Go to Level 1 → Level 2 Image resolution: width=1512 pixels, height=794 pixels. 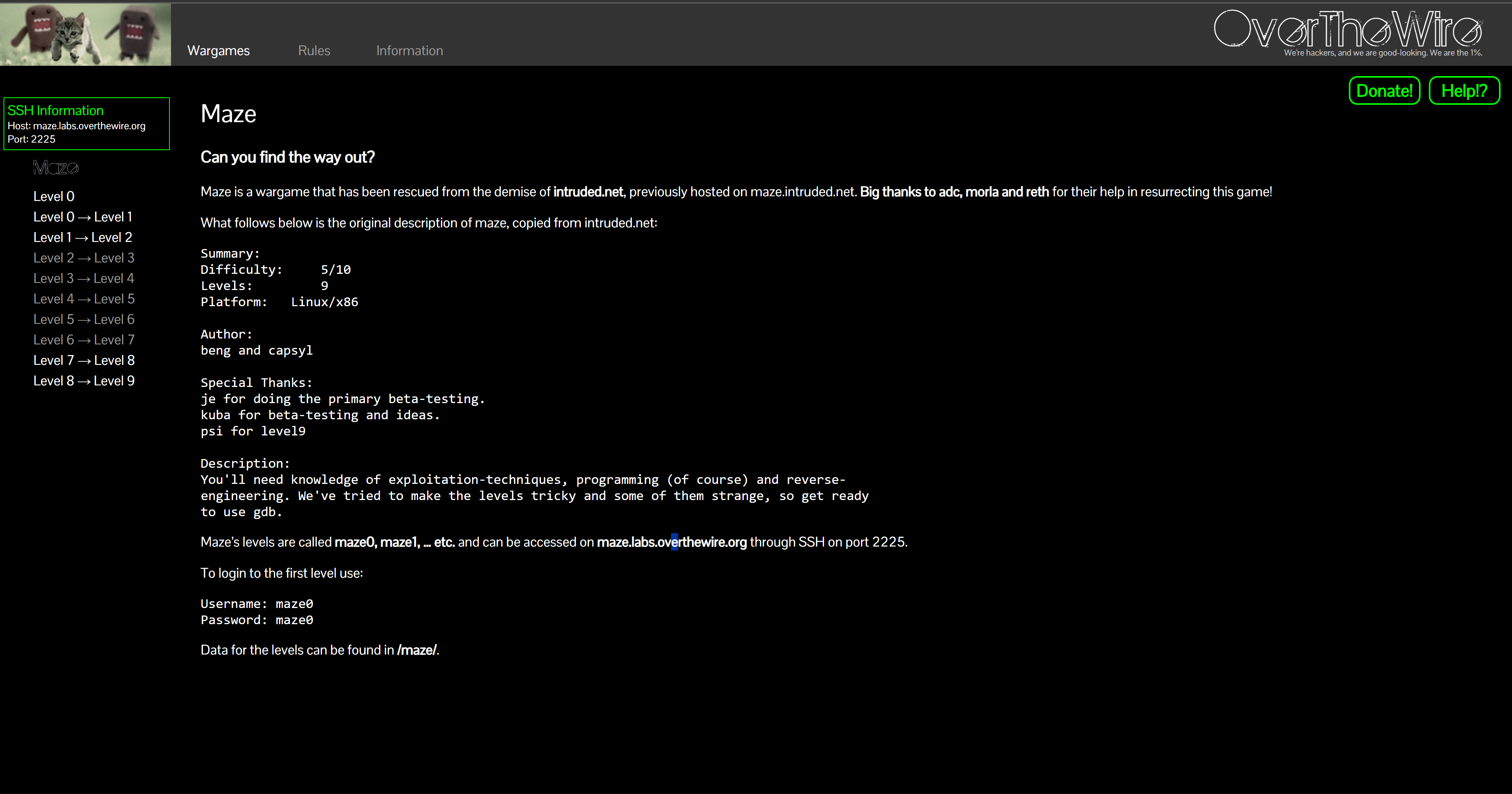pyautogui.click(x=83, y=237)
